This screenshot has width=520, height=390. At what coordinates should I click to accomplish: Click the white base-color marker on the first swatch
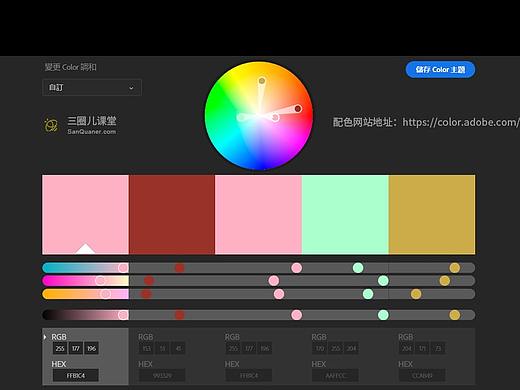point(85,249)
